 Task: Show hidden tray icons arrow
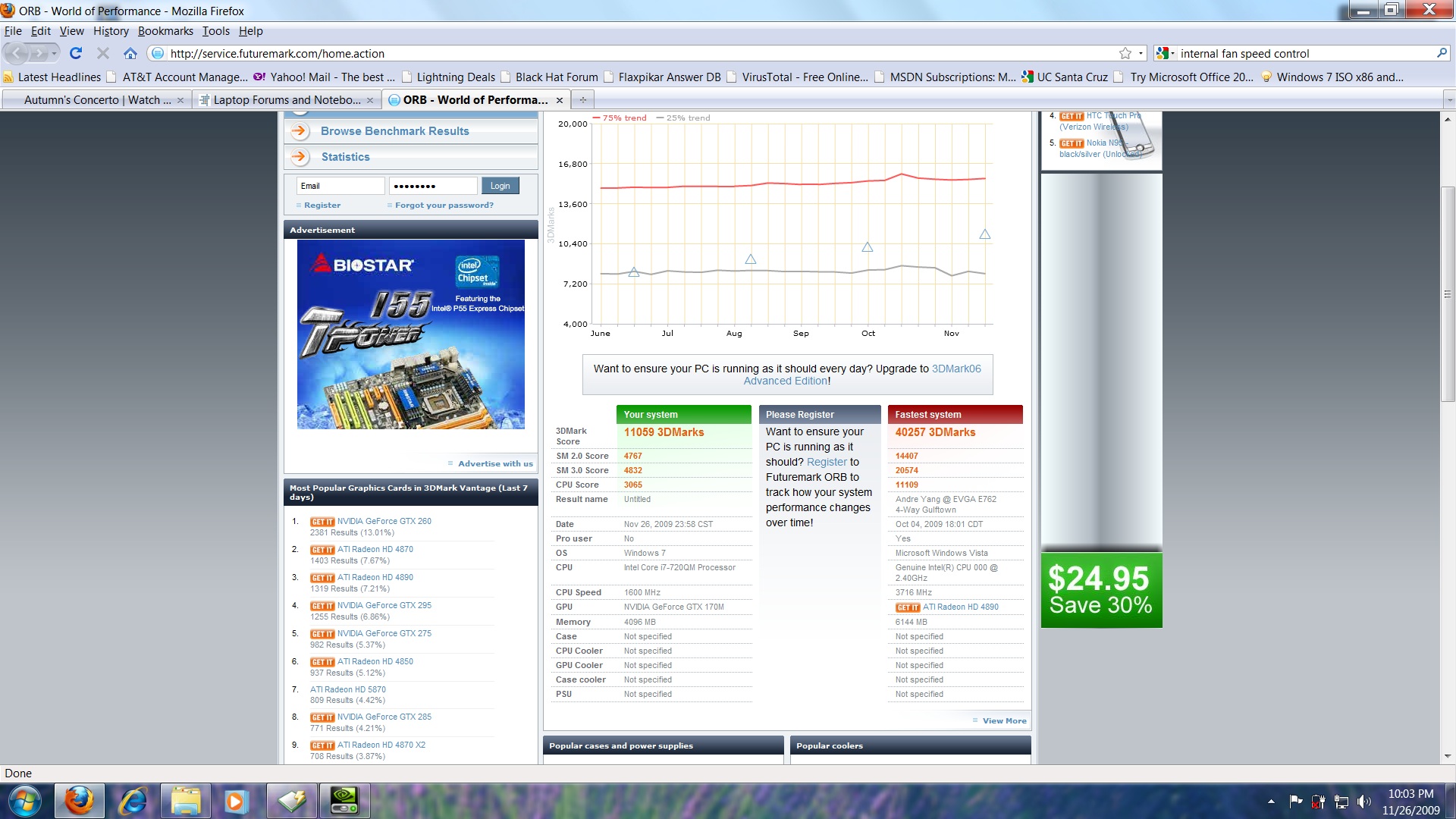(1271, 802)
